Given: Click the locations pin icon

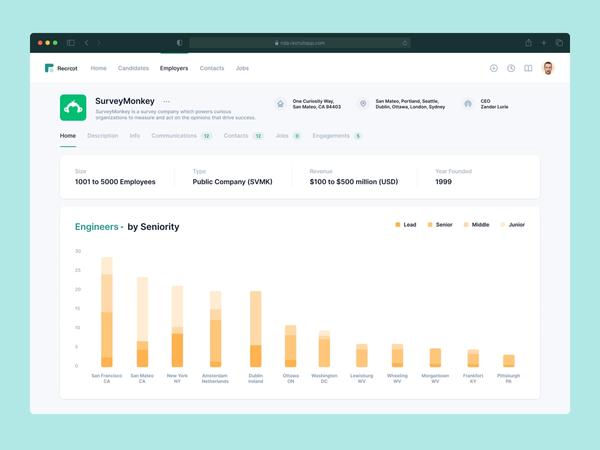Looking at the screenshot, I should tap(363, 104).
